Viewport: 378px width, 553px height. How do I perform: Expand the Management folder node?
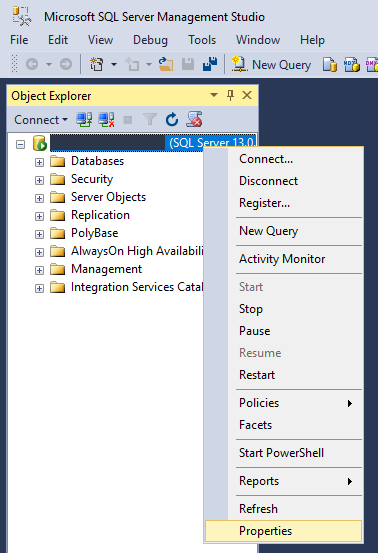[x=39, y=270]
